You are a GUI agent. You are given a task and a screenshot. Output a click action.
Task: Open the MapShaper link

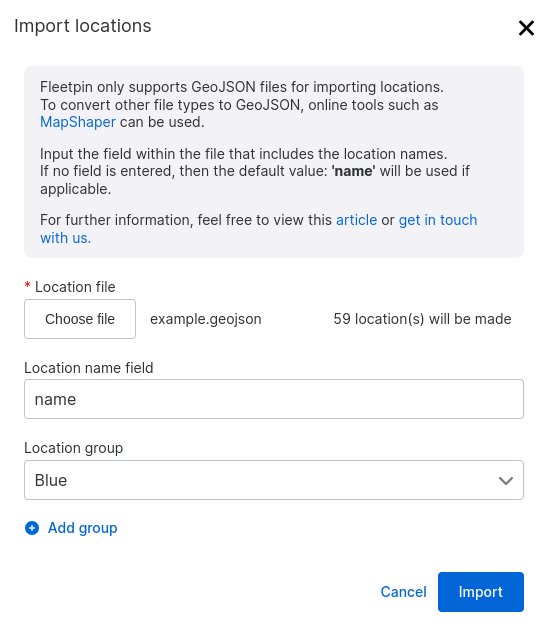pos(78,122)
